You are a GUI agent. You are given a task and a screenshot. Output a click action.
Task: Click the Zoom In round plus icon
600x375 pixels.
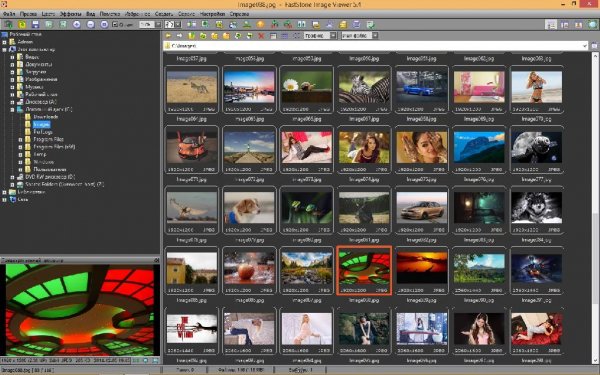coord(77,24)
